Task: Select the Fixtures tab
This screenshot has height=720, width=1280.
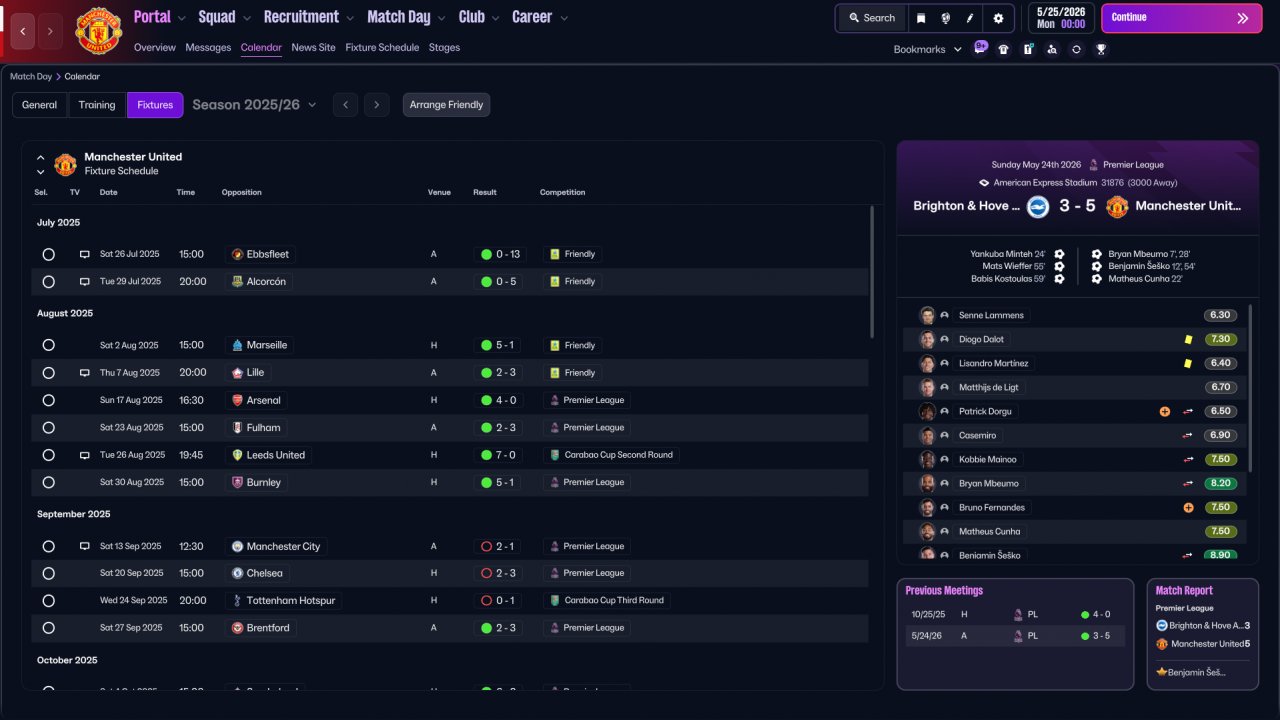Action: coord(155,105)
